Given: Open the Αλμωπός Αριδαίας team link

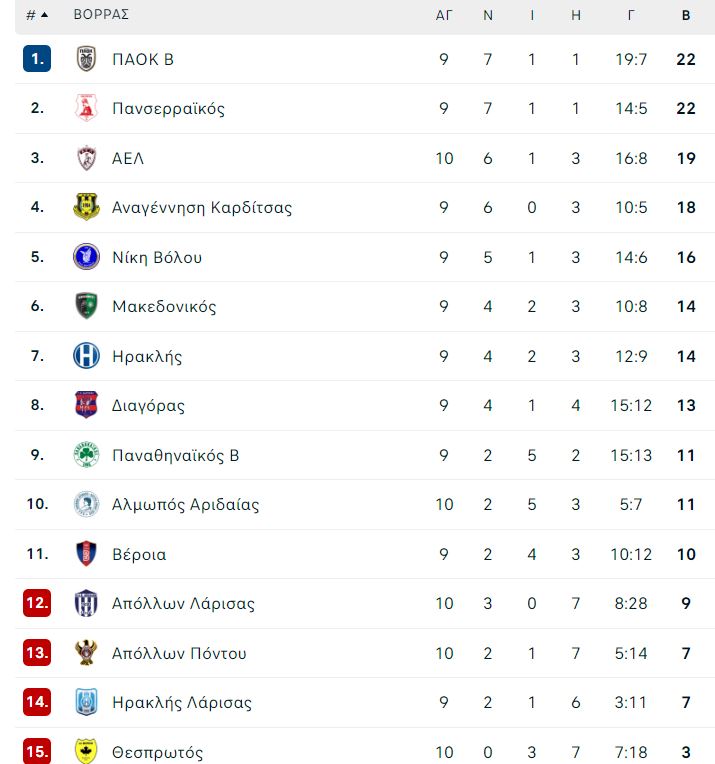Looking at the screenshot, I should 186,505.
